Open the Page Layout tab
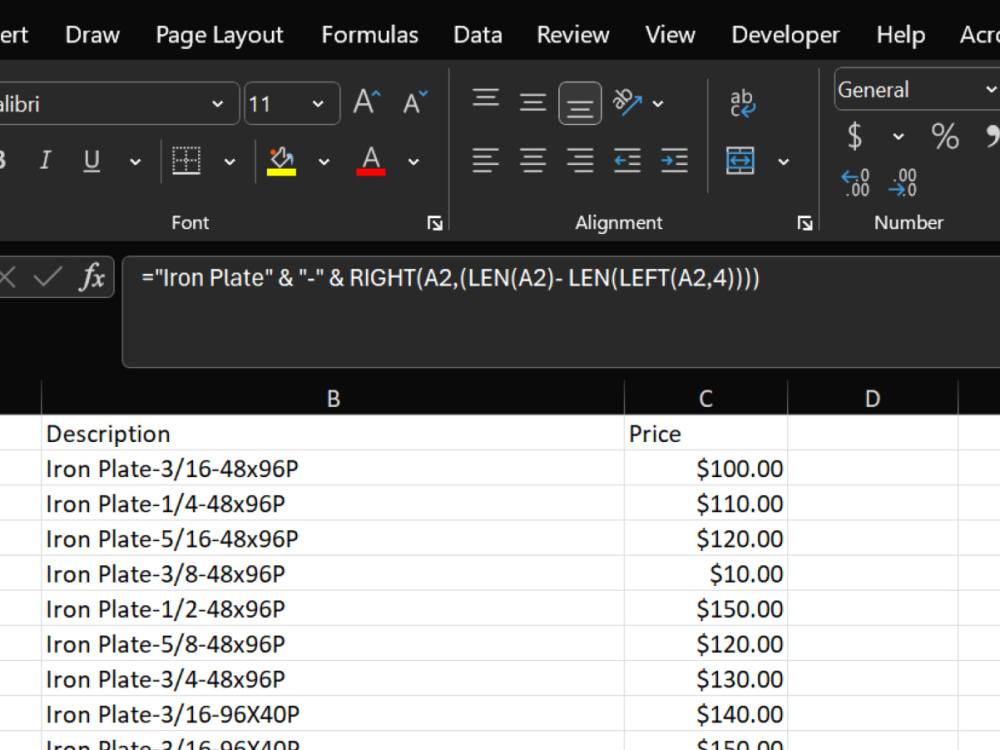The height and width of the screenshot is (750, 1000). coord(219,34)
